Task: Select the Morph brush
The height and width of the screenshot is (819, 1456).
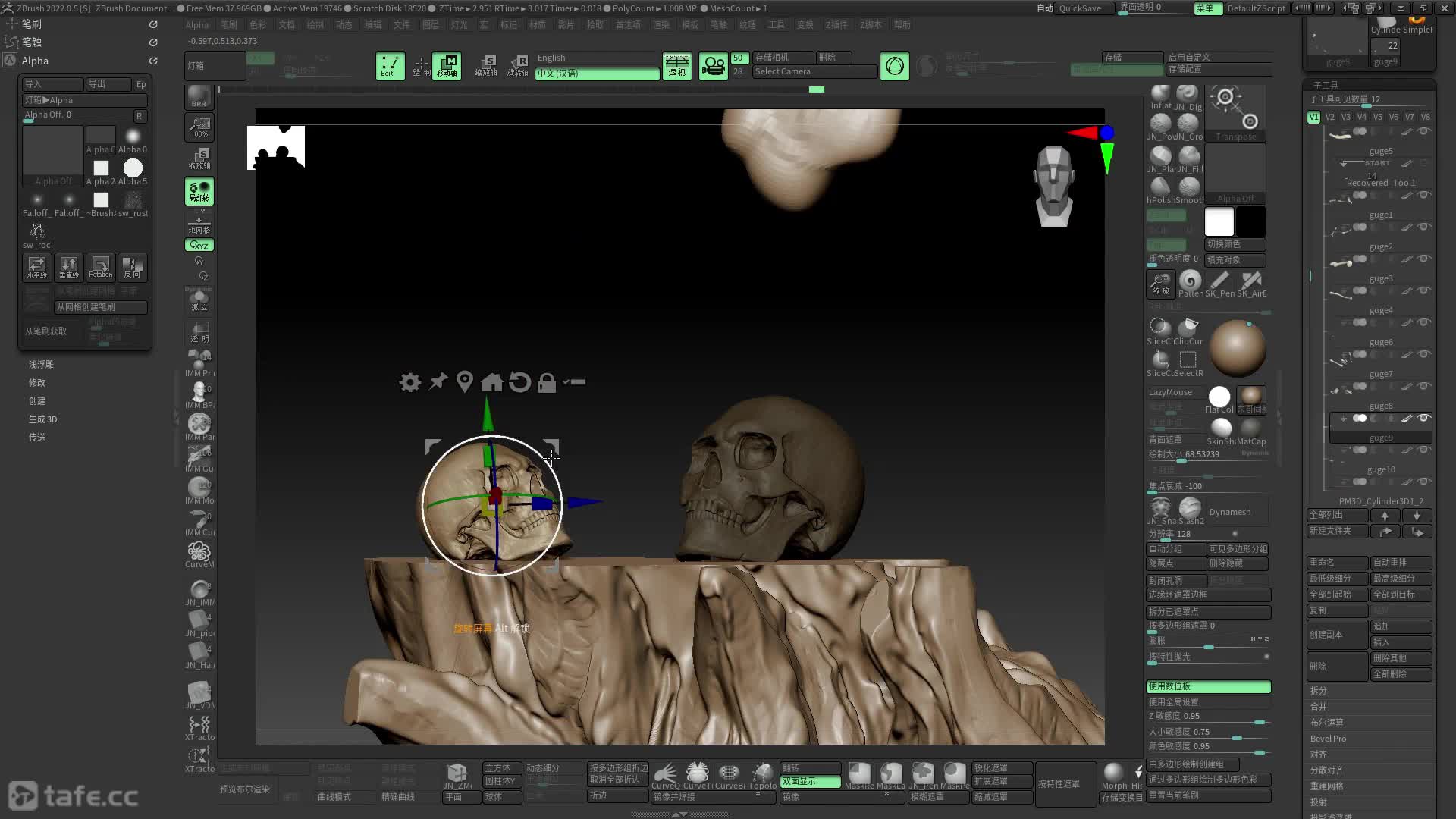Action: tap(1114, 776)
